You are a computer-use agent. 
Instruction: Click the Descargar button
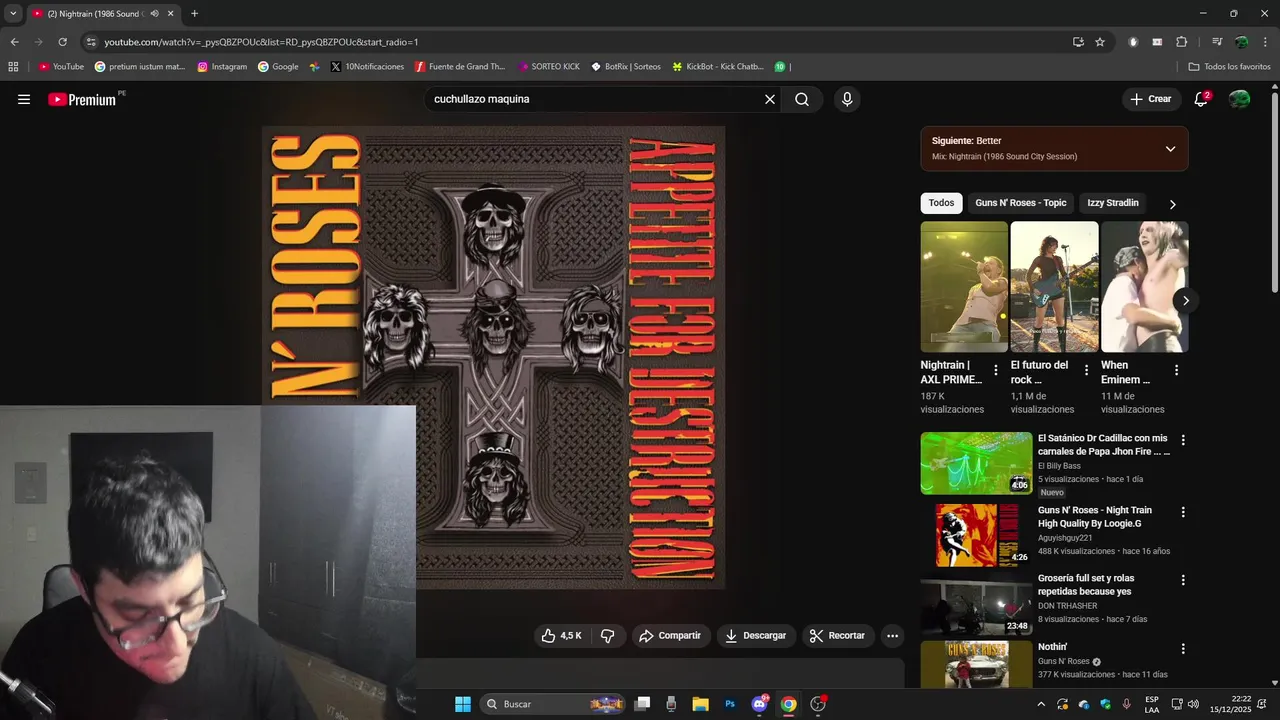point(756,636)
